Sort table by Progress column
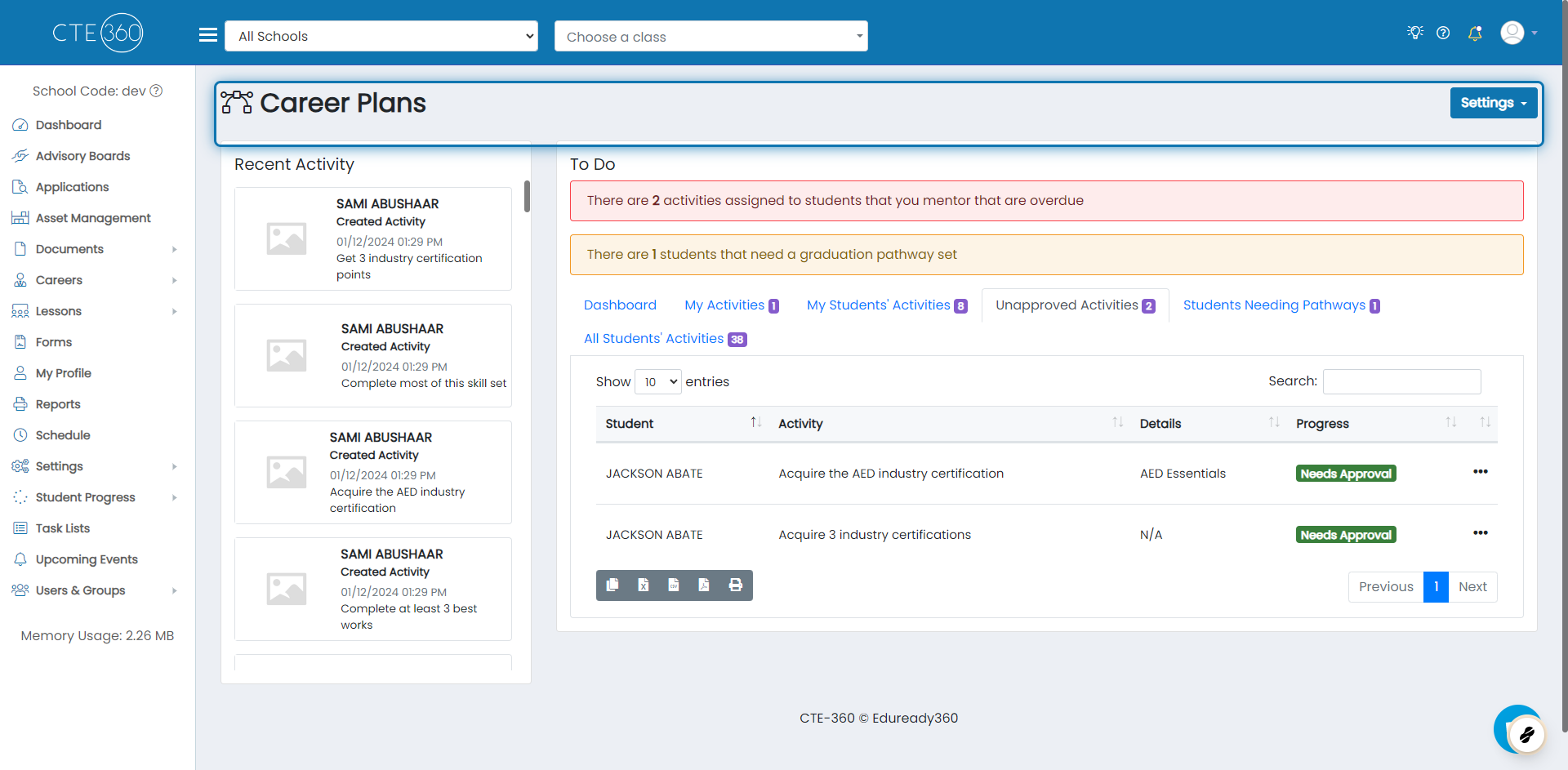 [x=1375, y=423]
